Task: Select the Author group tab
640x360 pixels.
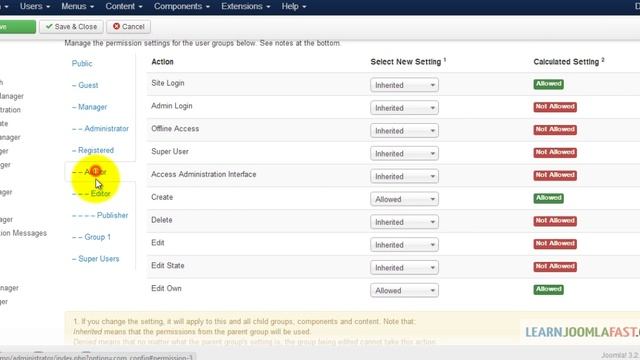Action: (x=89, y=172)
